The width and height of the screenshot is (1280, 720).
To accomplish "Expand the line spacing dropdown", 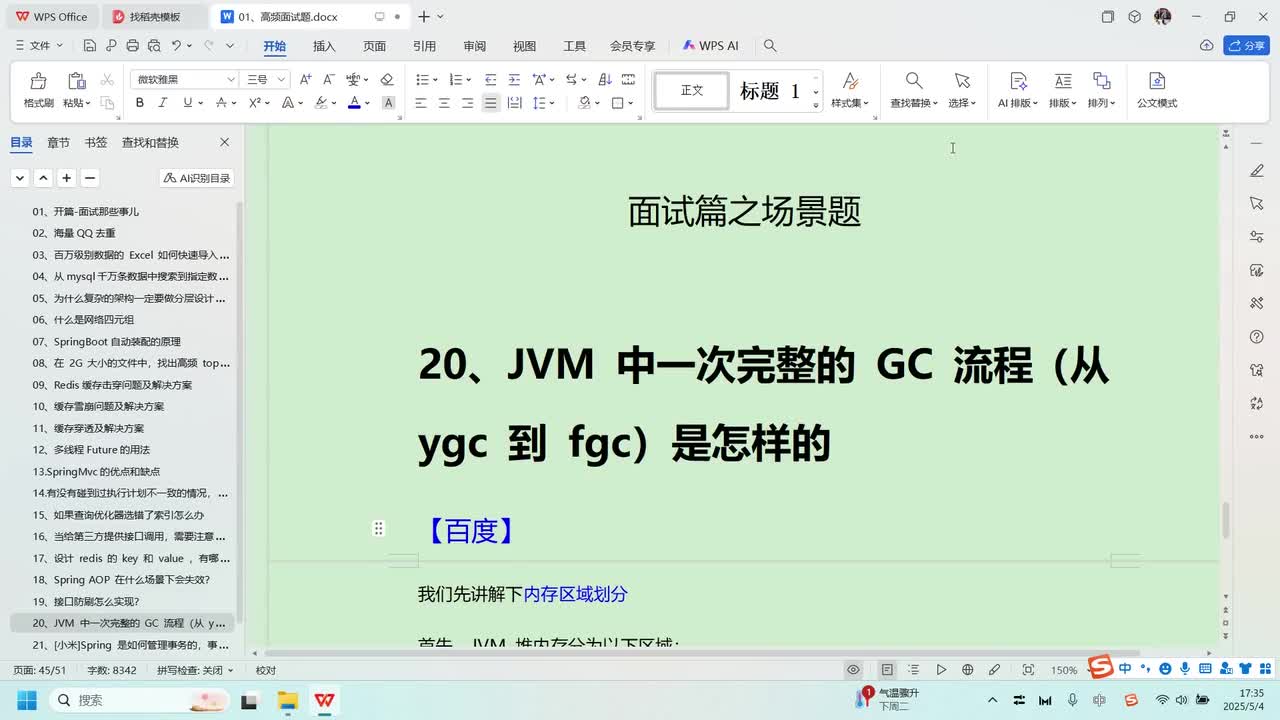I will click(x=552, y=103).
